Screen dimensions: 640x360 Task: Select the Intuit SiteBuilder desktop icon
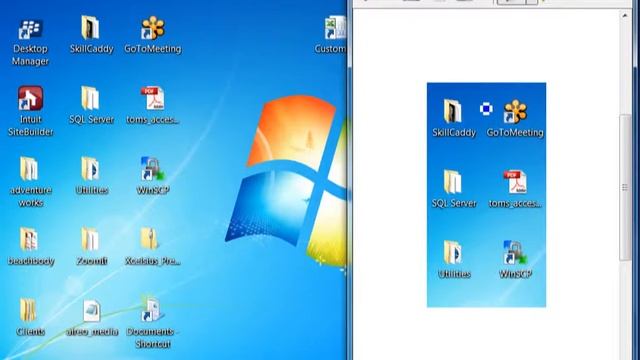click(x=30, y=111)
